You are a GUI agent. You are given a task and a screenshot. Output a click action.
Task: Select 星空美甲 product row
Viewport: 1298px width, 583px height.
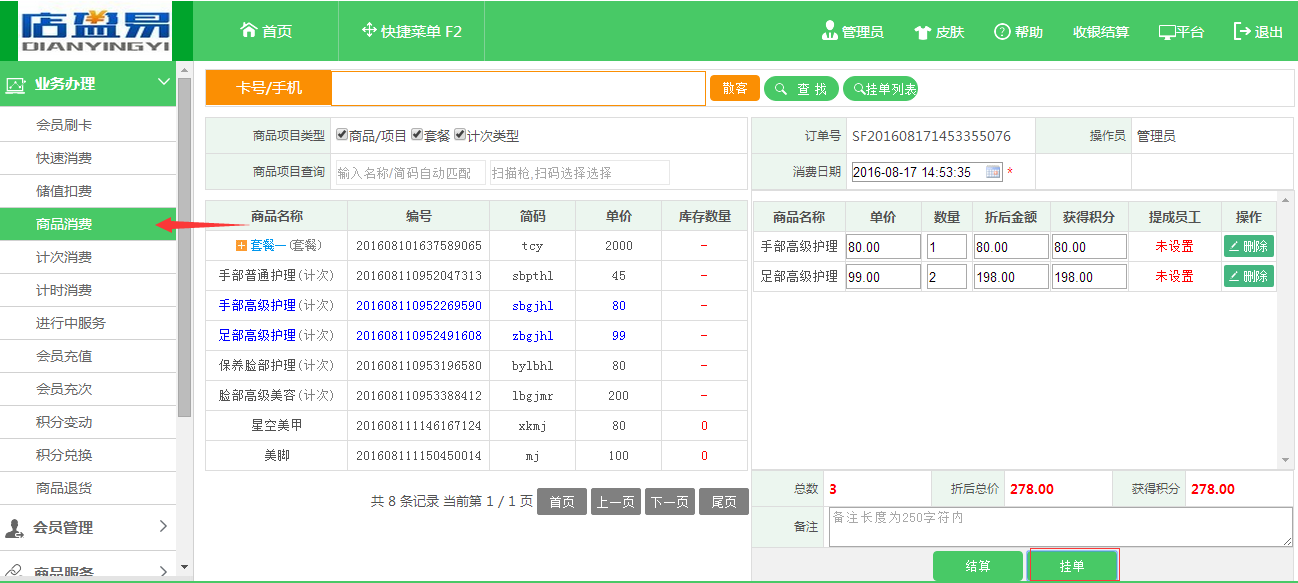pyautogui.click(x=476, y=426)
